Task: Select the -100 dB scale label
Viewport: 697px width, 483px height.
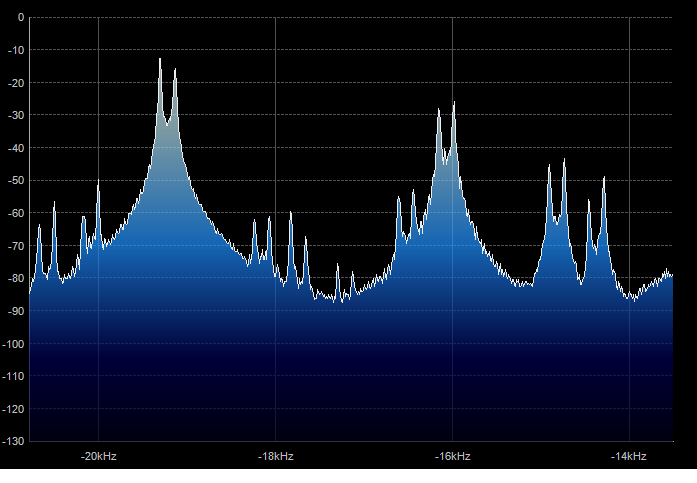Action: coord(13,344)
